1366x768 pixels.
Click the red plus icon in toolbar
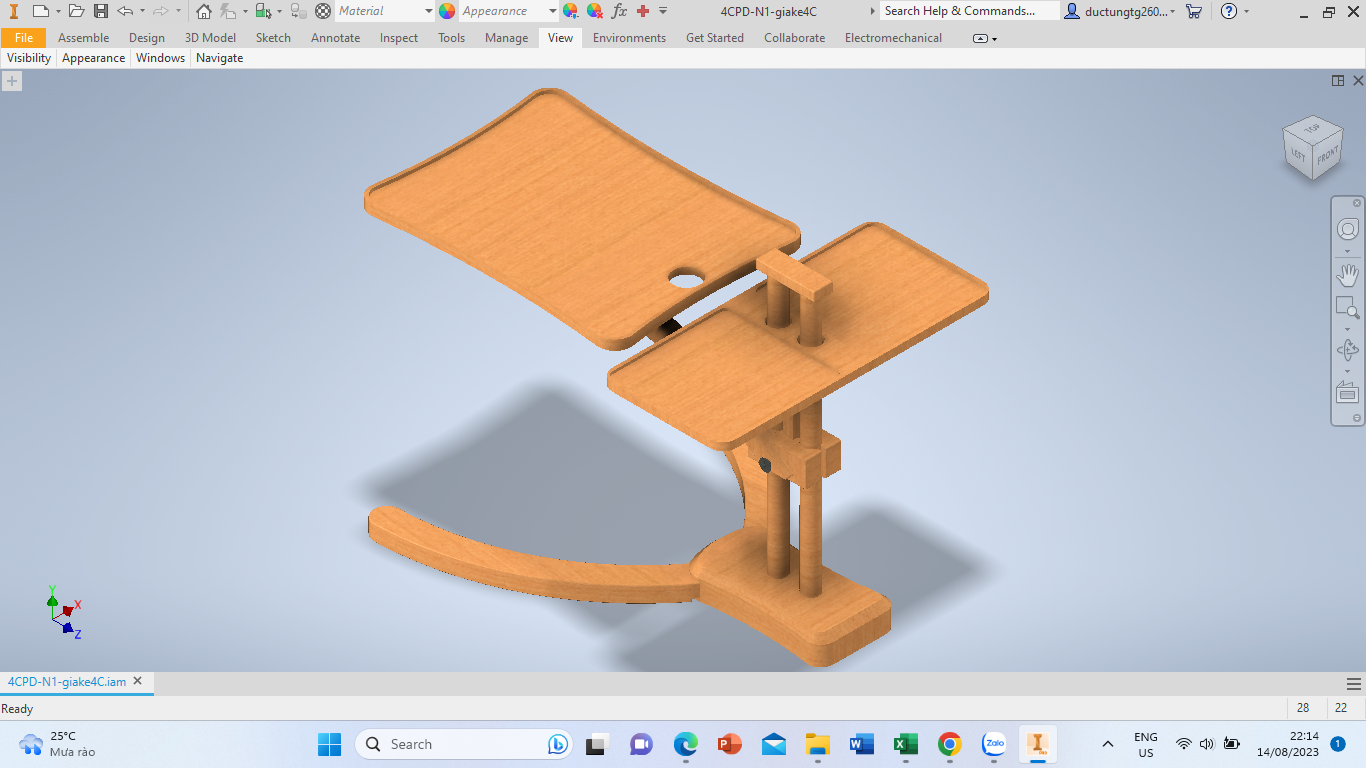point(643,11)
